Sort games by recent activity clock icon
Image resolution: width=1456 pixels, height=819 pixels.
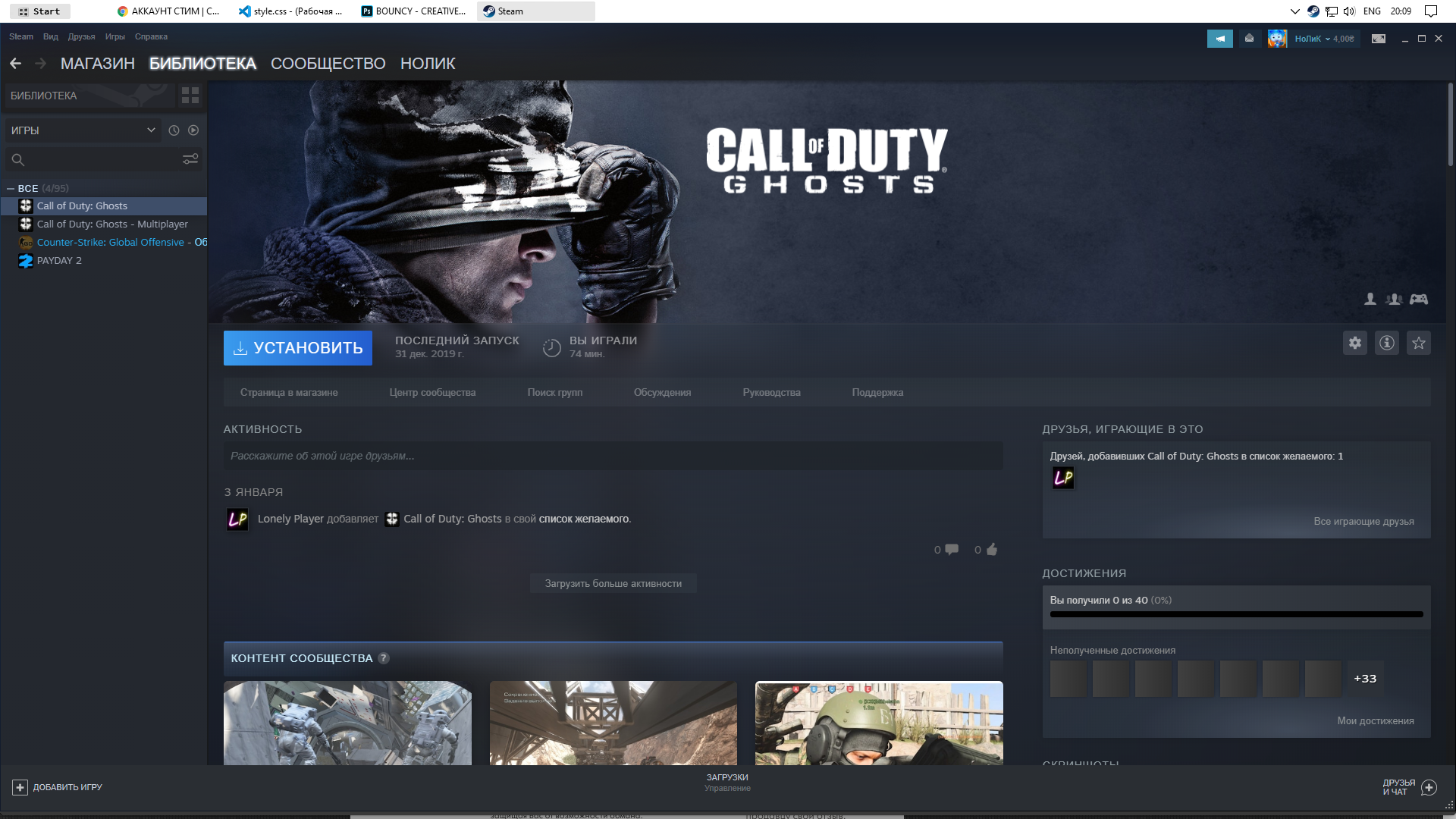click(174, 130)
